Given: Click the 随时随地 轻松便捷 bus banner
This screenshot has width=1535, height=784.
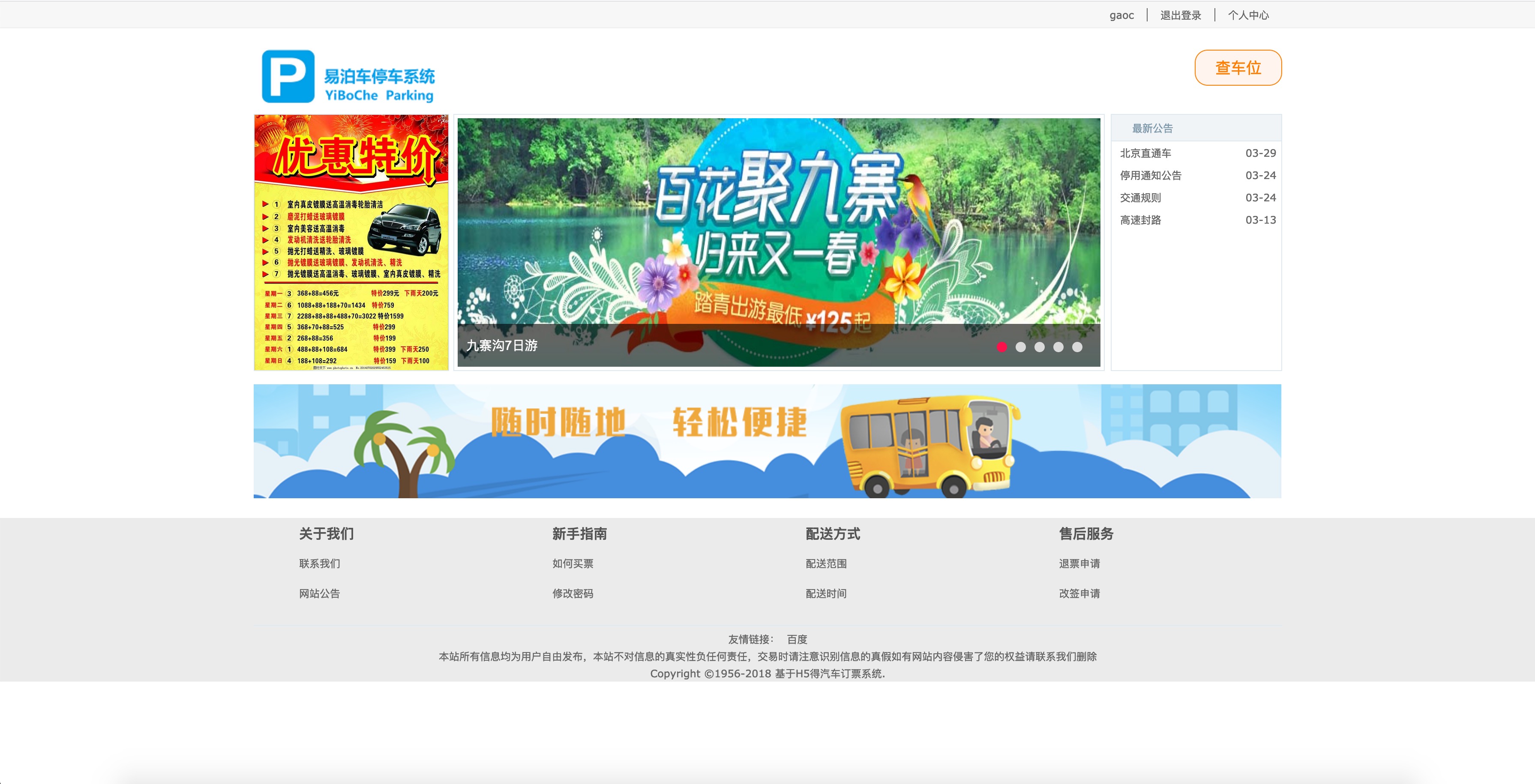Looking at the screenshot, I should click(x=767, y=441).
